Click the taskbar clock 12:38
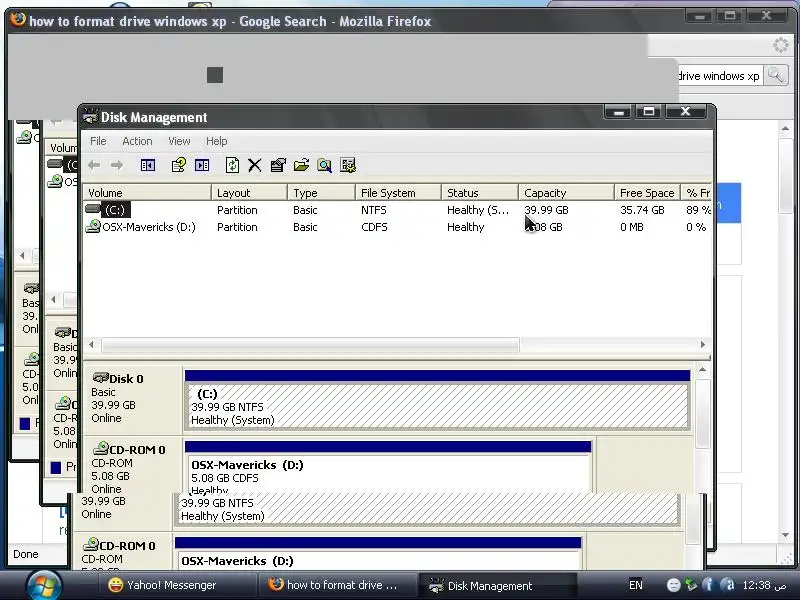 pos(764,585)
